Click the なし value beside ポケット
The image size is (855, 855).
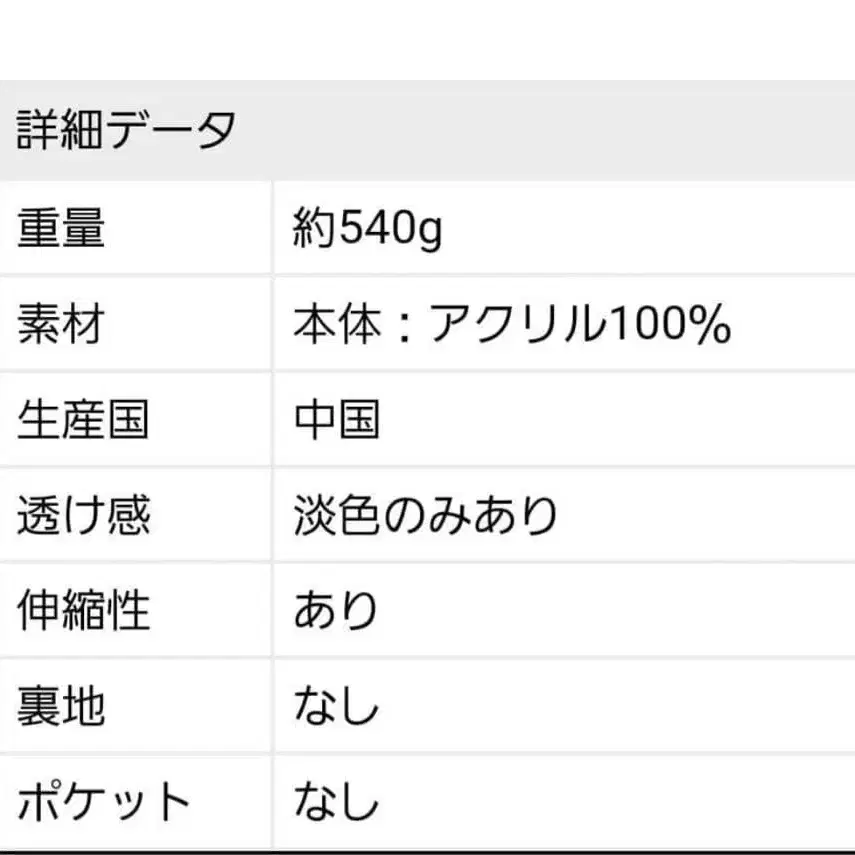[336, 801]
